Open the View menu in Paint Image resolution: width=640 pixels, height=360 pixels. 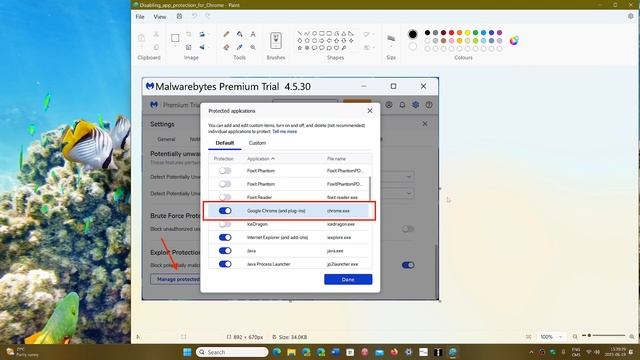(160, 17)
